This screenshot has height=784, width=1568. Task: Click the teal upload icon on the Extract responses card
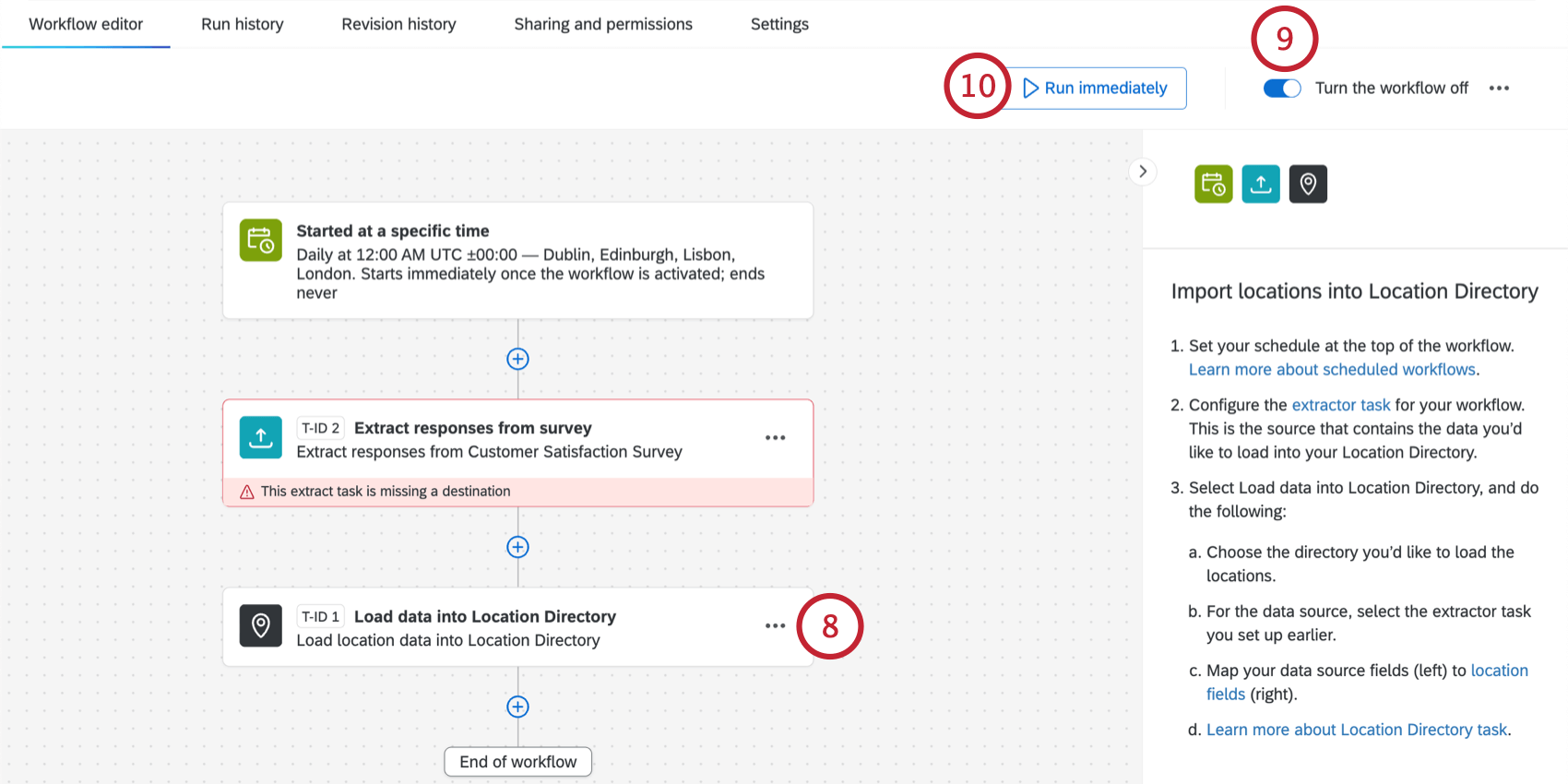coord(261,437)
